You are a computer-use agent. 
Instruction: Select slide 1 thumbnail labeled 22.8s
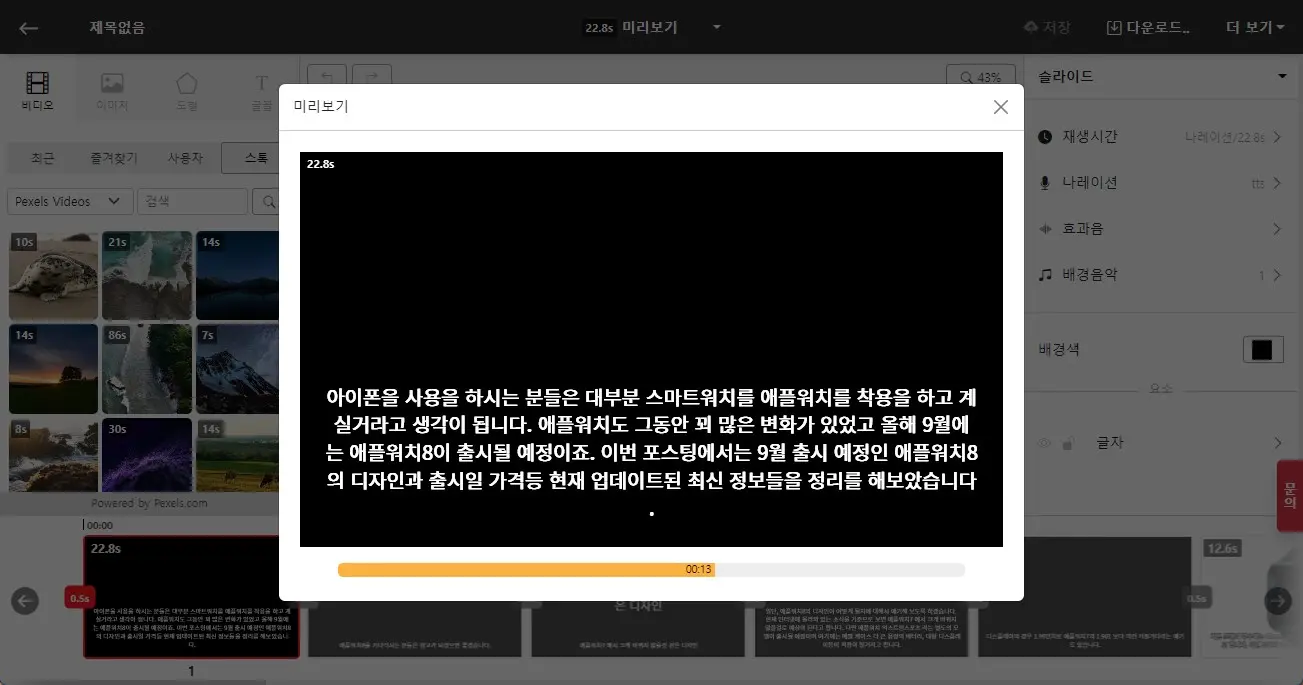tap(191, 597)
